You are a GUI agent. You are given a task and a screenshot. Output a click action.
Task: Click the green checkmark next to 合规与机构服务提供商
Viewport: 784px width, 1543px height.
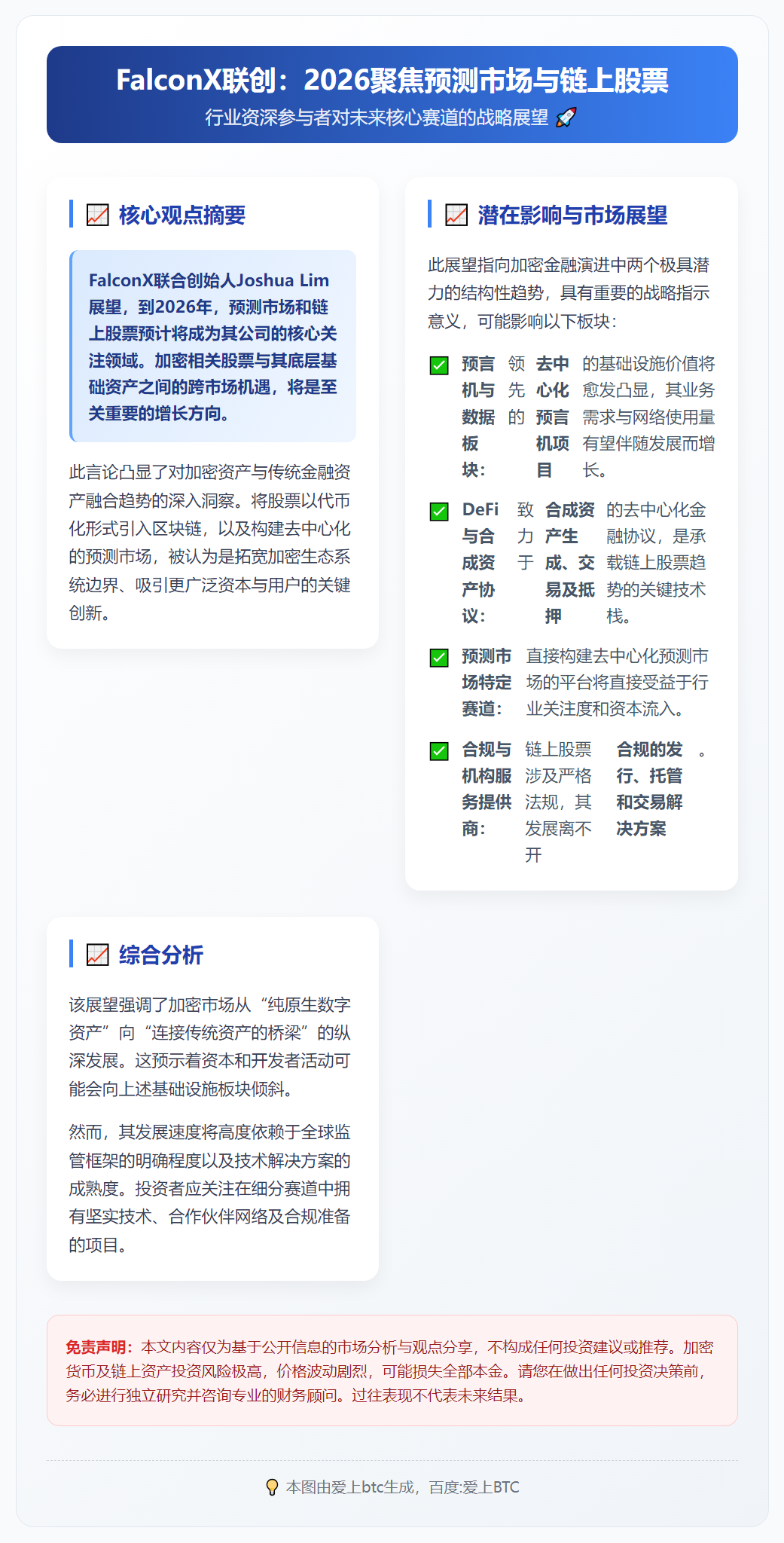tap(439, 751)
